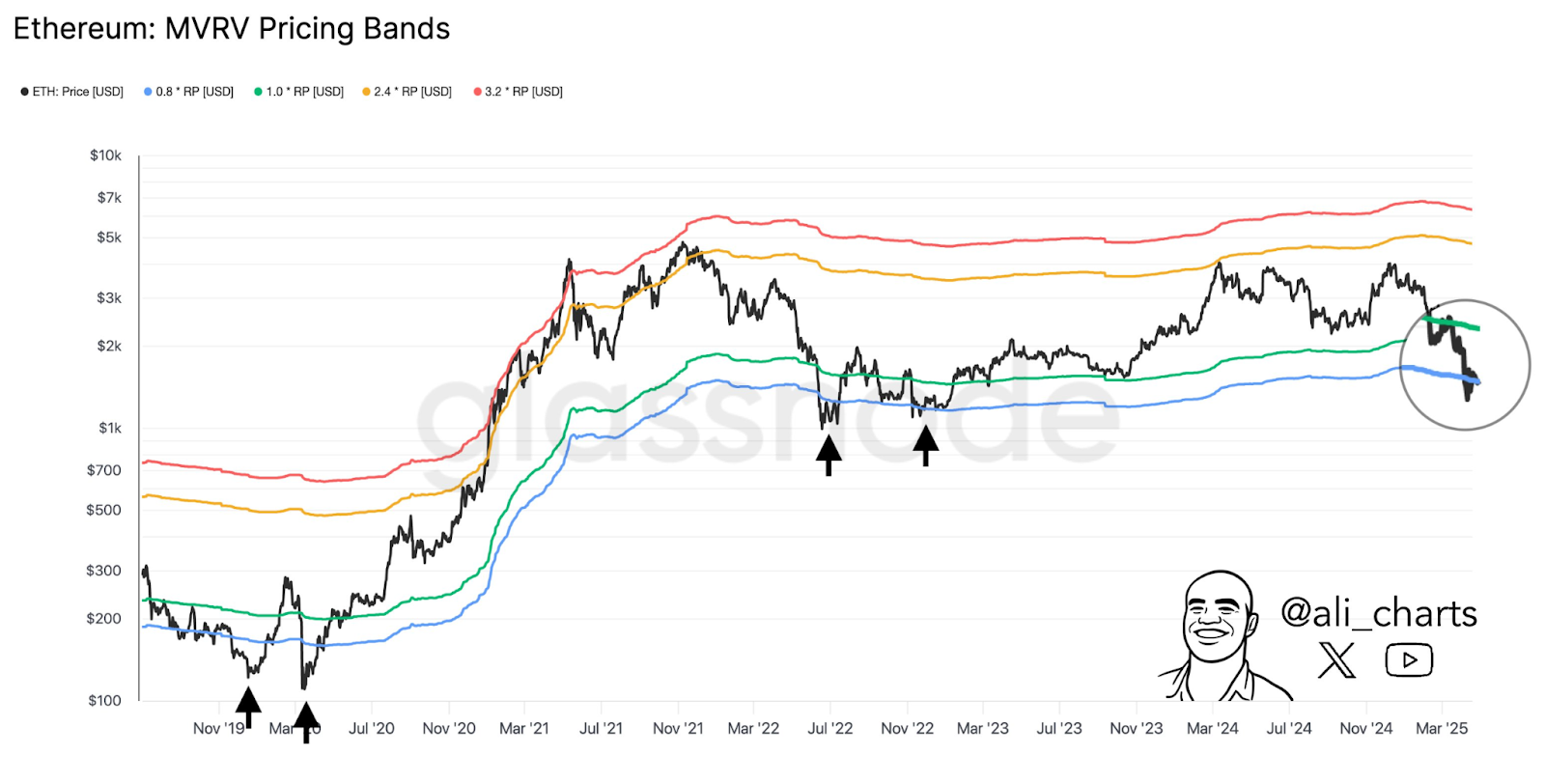
Task: Toggle the ETH: Price [USD] legend entry
Action: 72,92
